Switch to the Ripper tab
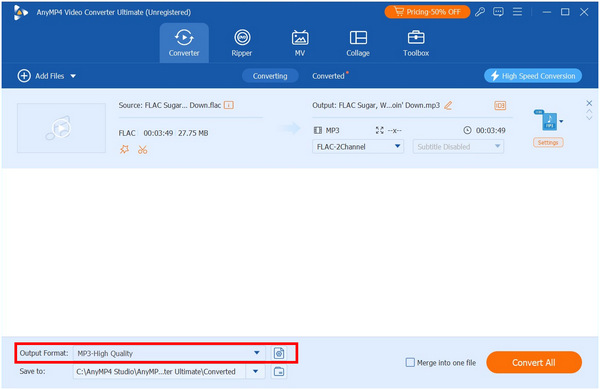 [x=242, y=43]
